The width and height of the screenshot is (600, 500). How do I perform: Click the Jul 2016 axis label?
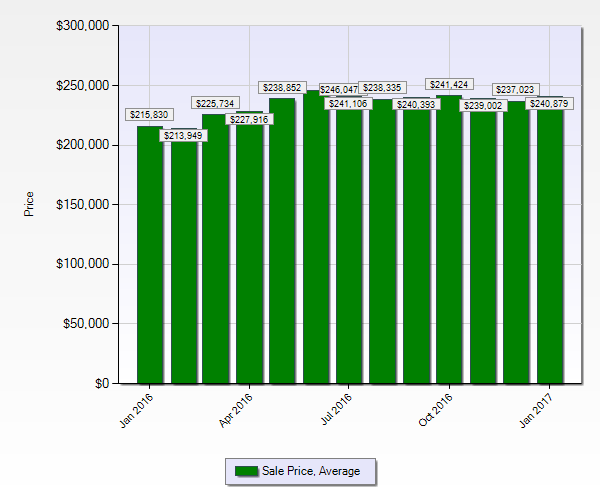tap(336, 409)
